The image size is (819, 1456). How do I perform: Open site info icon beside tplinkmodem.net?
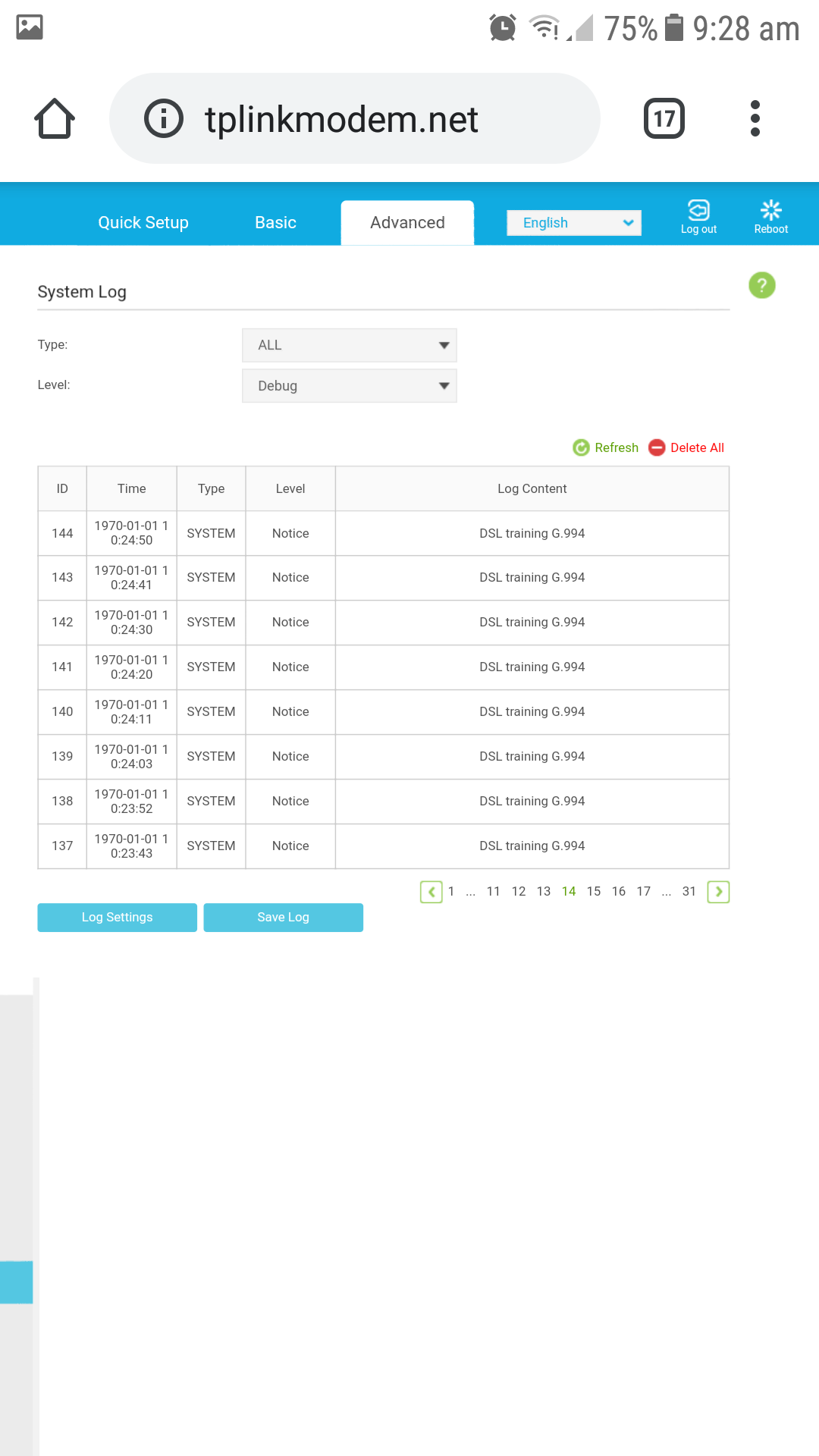164,118
